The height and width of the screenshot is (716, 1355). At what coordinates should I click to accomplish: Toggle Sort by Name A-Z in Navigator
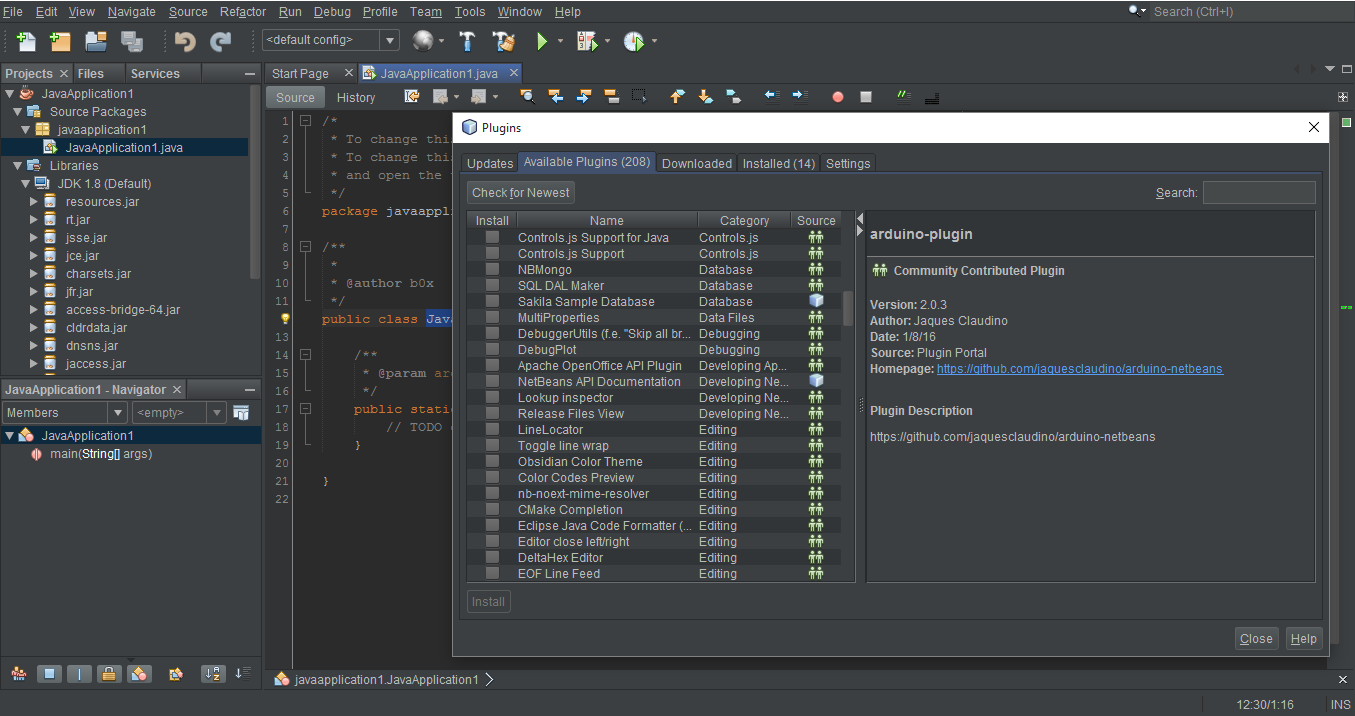(x=213, y=674)
